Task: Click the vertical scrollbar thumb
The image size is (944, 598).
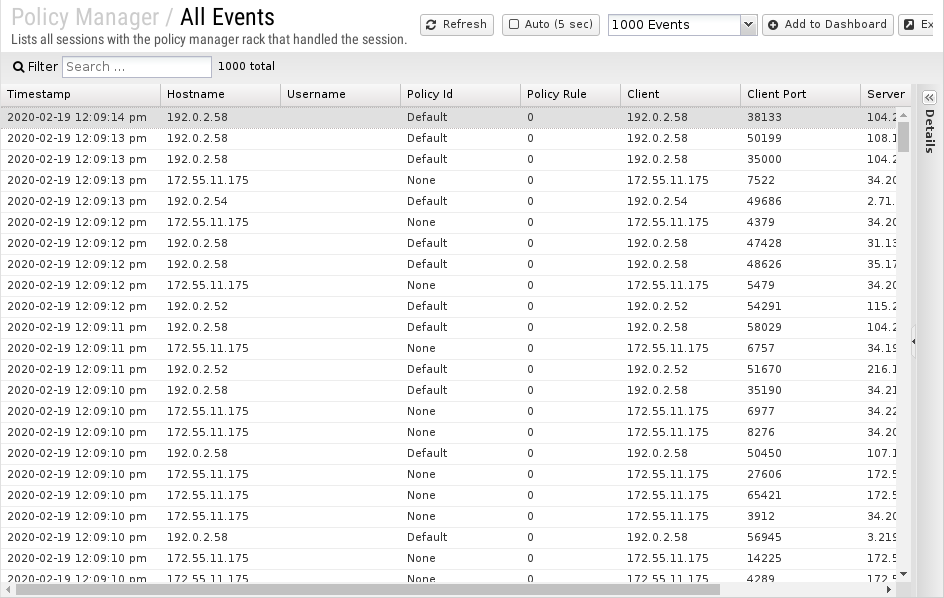Action: [903, 137]
